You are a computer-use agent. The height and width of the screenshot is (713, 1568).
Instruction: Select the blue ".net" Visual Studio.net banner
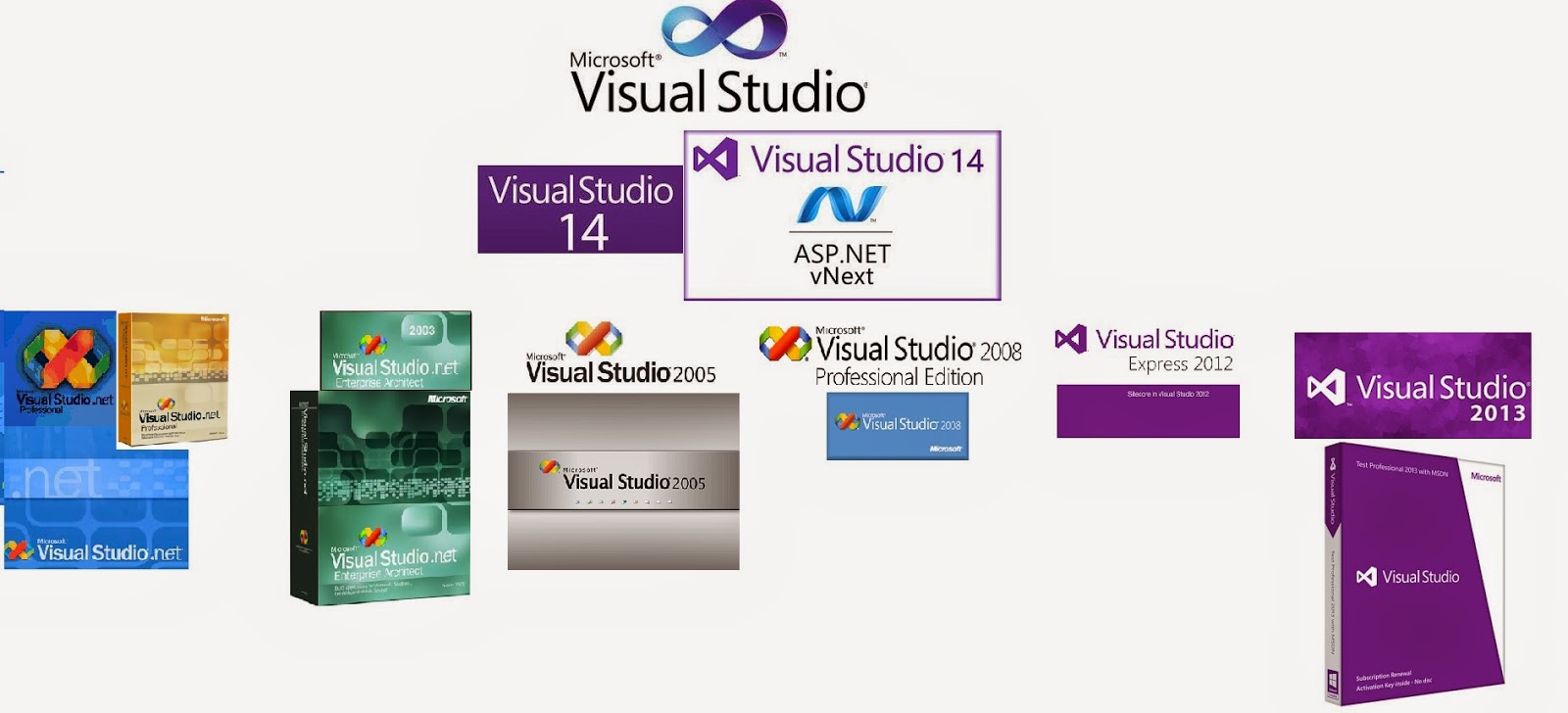[95, 509]
